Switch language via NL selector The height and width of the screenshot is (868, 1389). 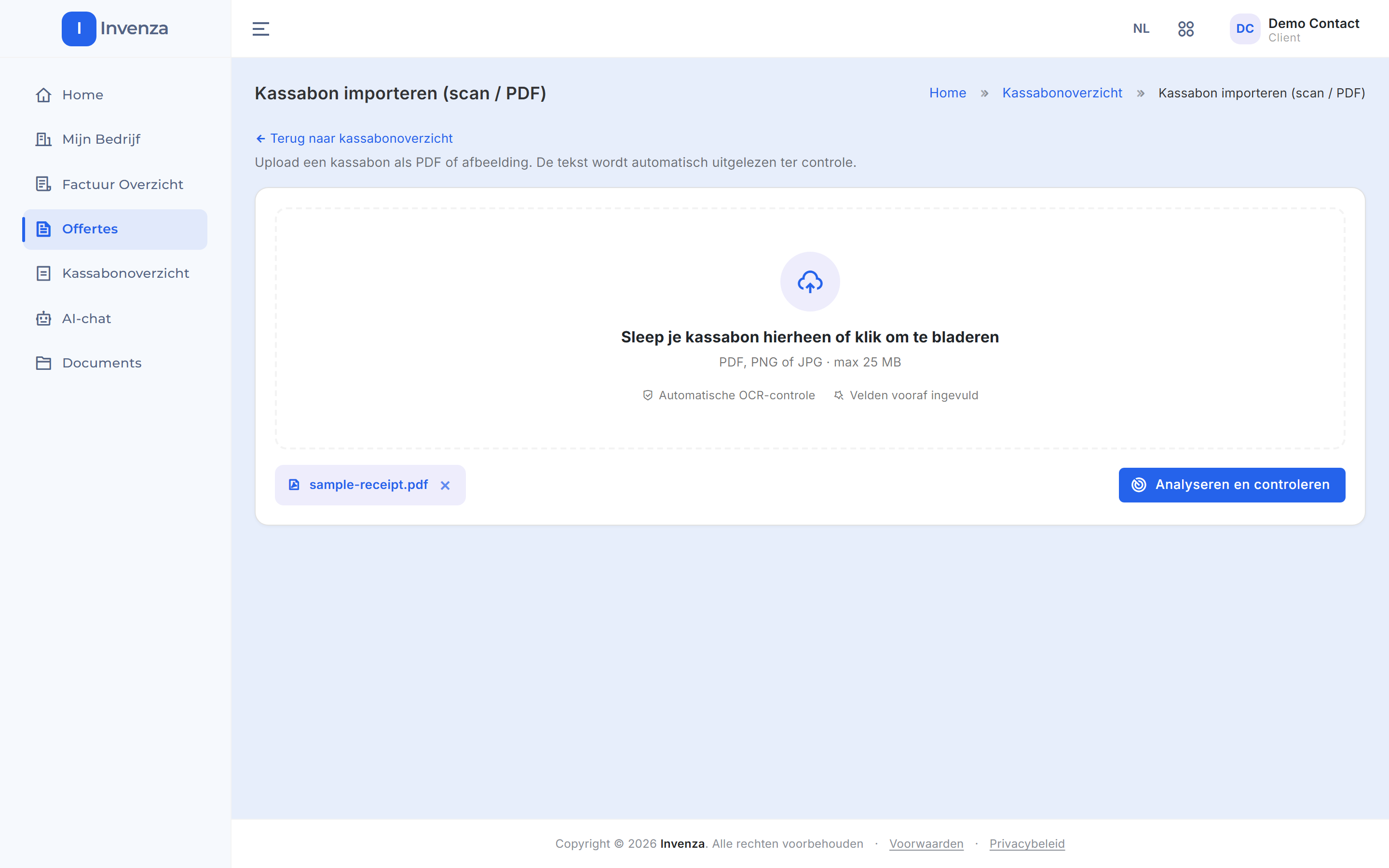click(1141, 29)
